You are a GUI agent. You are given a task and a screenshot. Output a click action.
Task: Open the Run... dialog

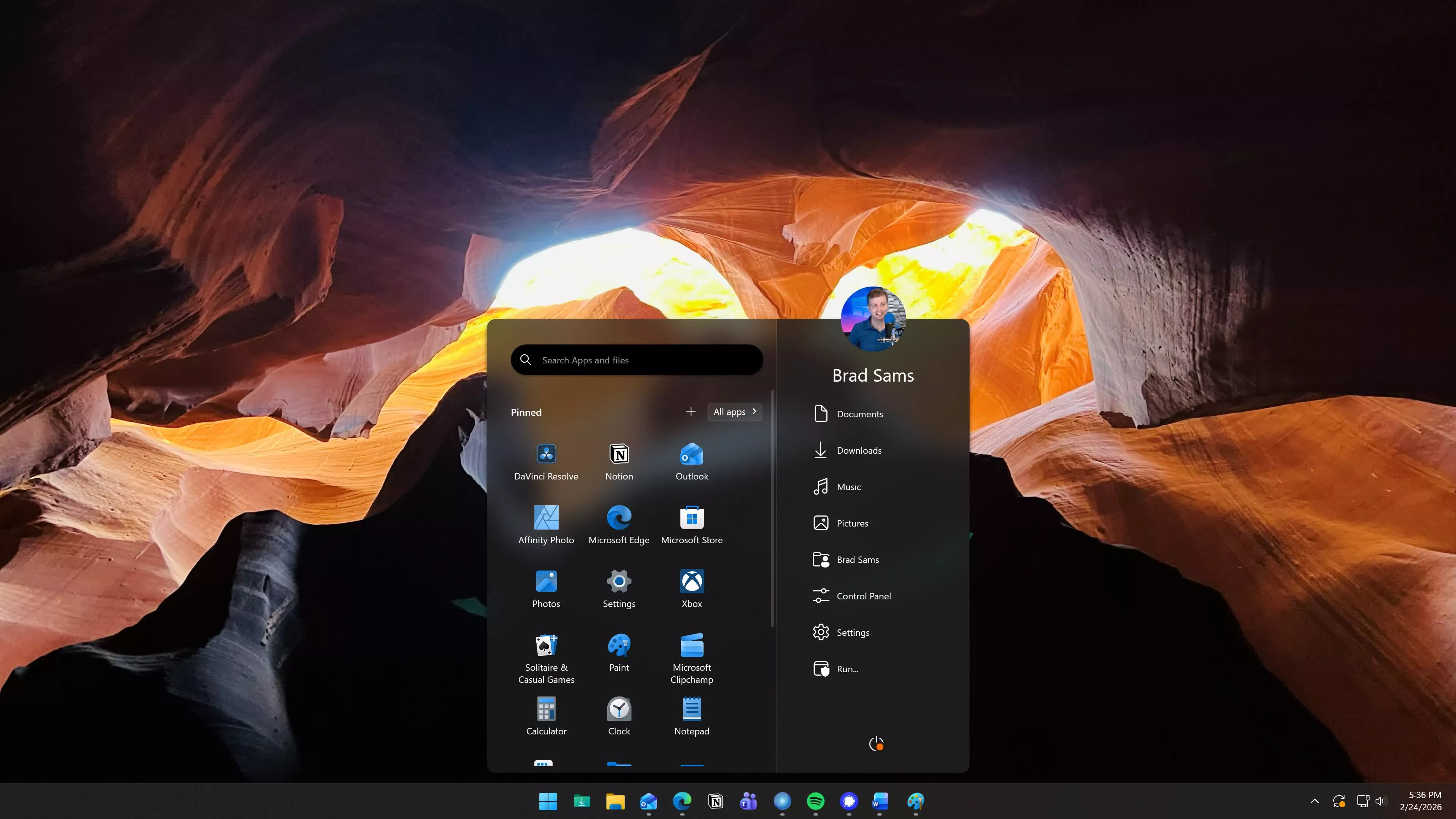point(836,669)
